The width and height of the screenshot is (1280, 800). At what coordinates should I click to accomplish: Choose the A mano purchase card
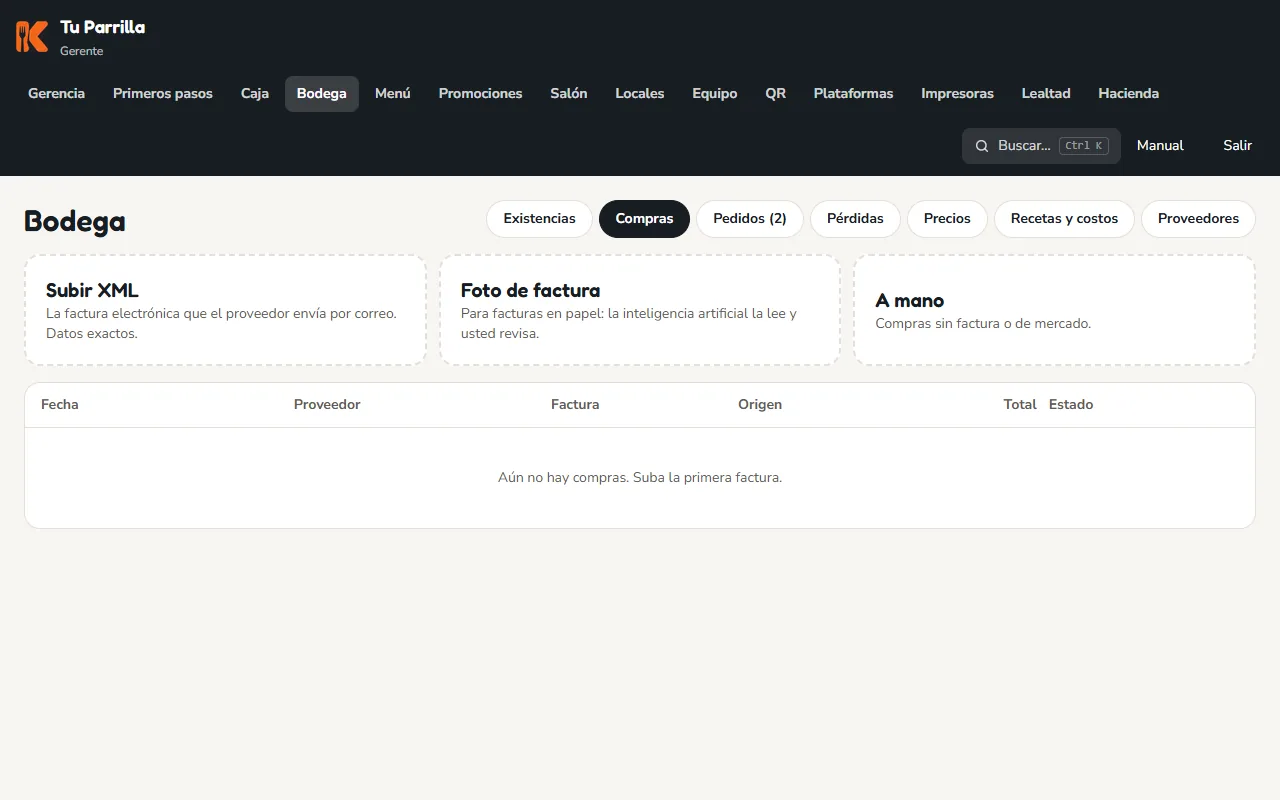click(x=1054, y=310)
